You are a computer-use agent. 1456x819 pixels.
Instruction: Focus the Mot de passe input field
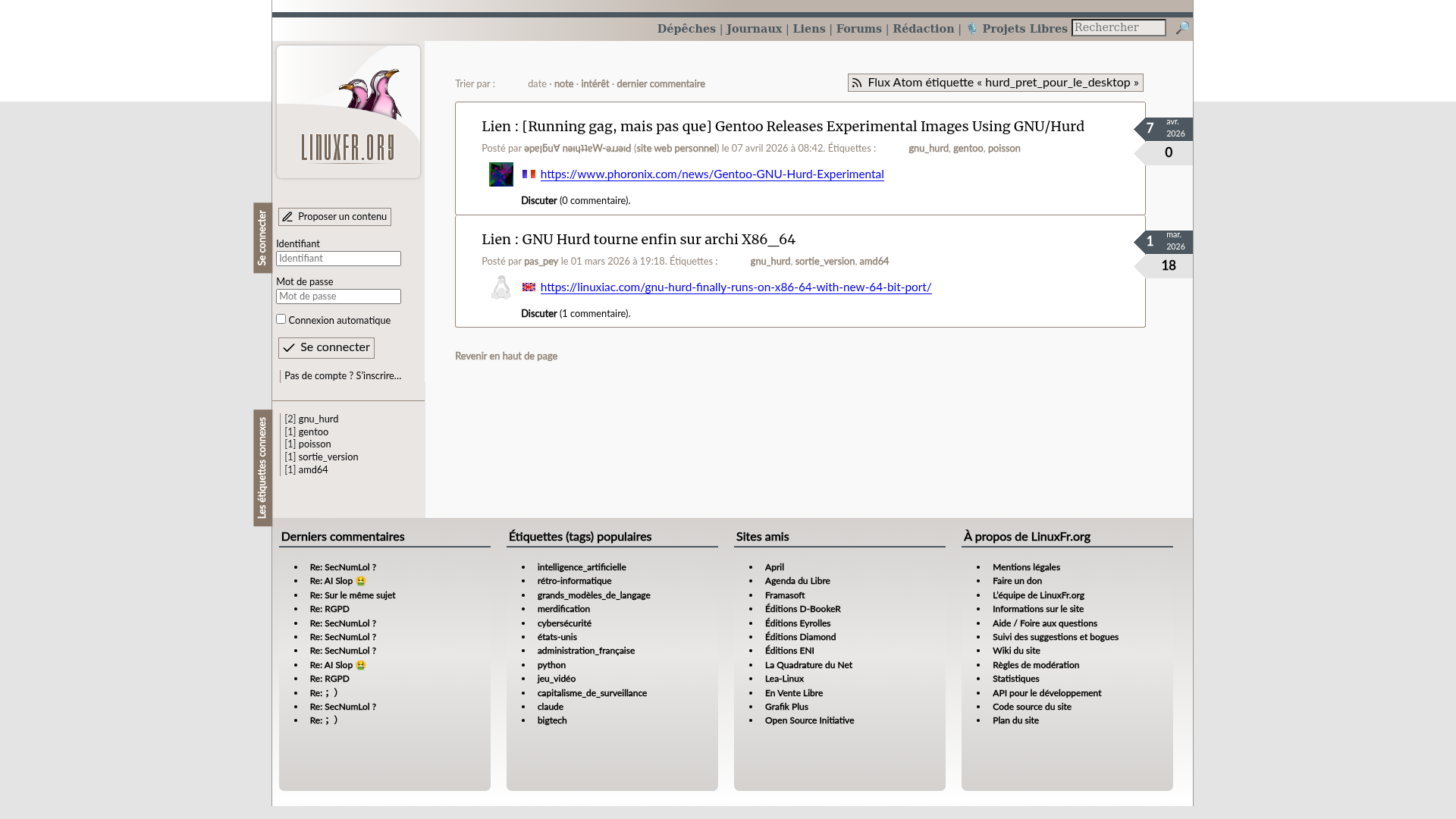click(338, 297)
